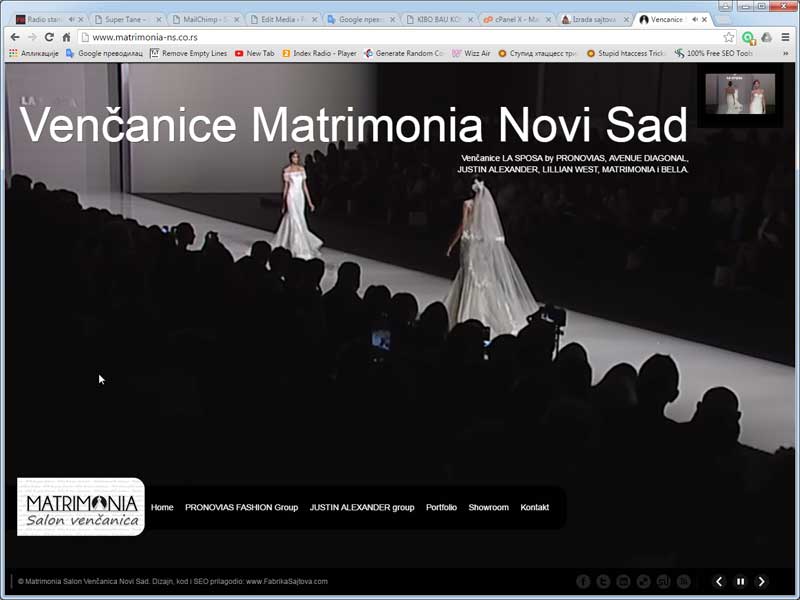800x600 pixels.
Task: Open the New Tab YouTube bookmark
Action: (x=254, y=53)
